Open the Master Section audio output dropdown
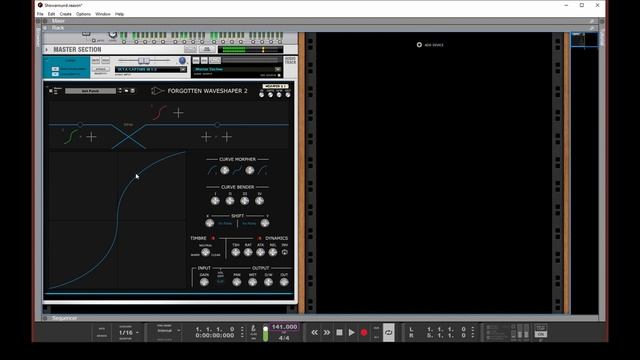Image resolution: width=640 pixels, height=360 pixels. (278, 69)
